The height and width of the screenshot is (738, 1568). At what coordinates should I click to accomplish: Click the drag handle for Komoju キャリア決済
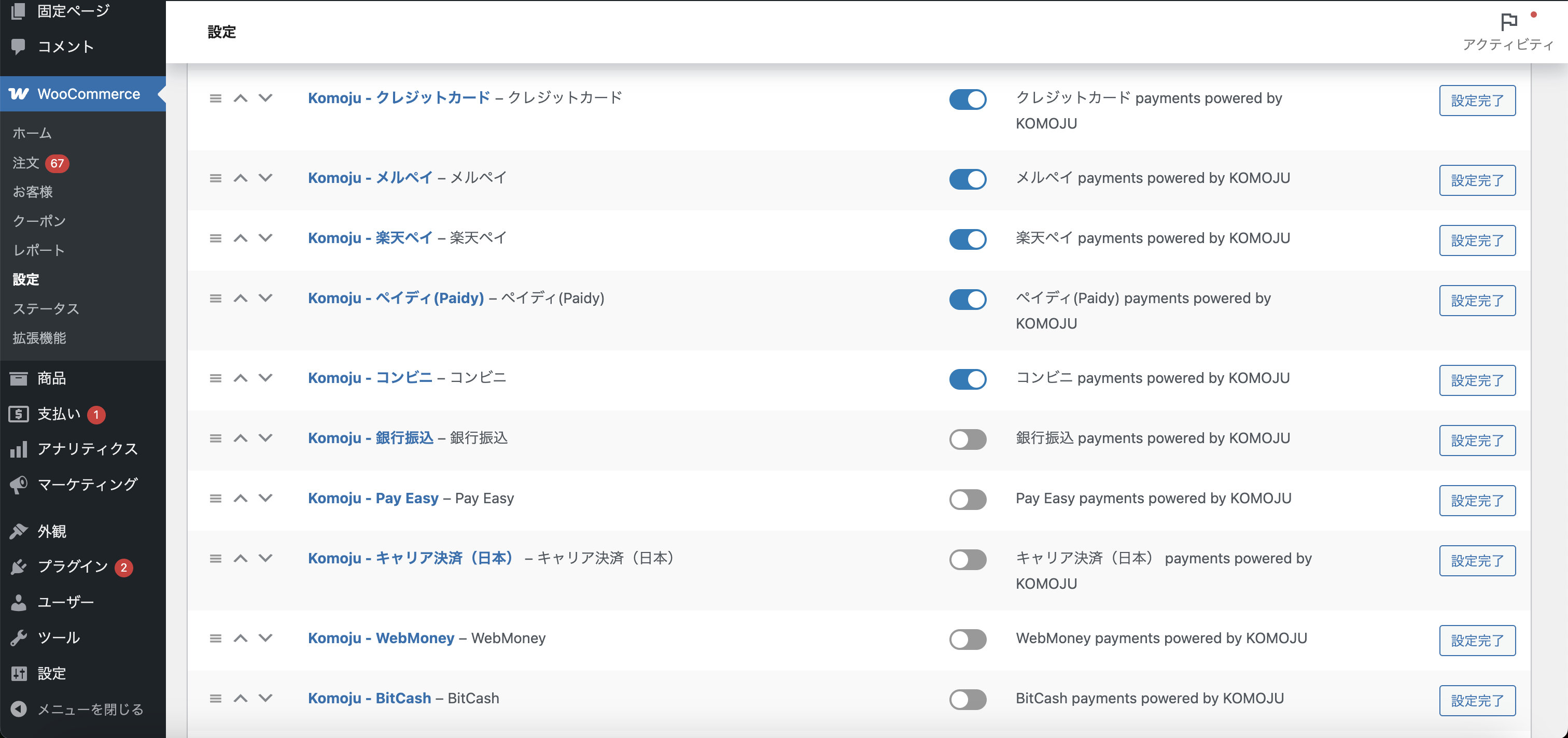pyautogui.click(x=216, y=559)
